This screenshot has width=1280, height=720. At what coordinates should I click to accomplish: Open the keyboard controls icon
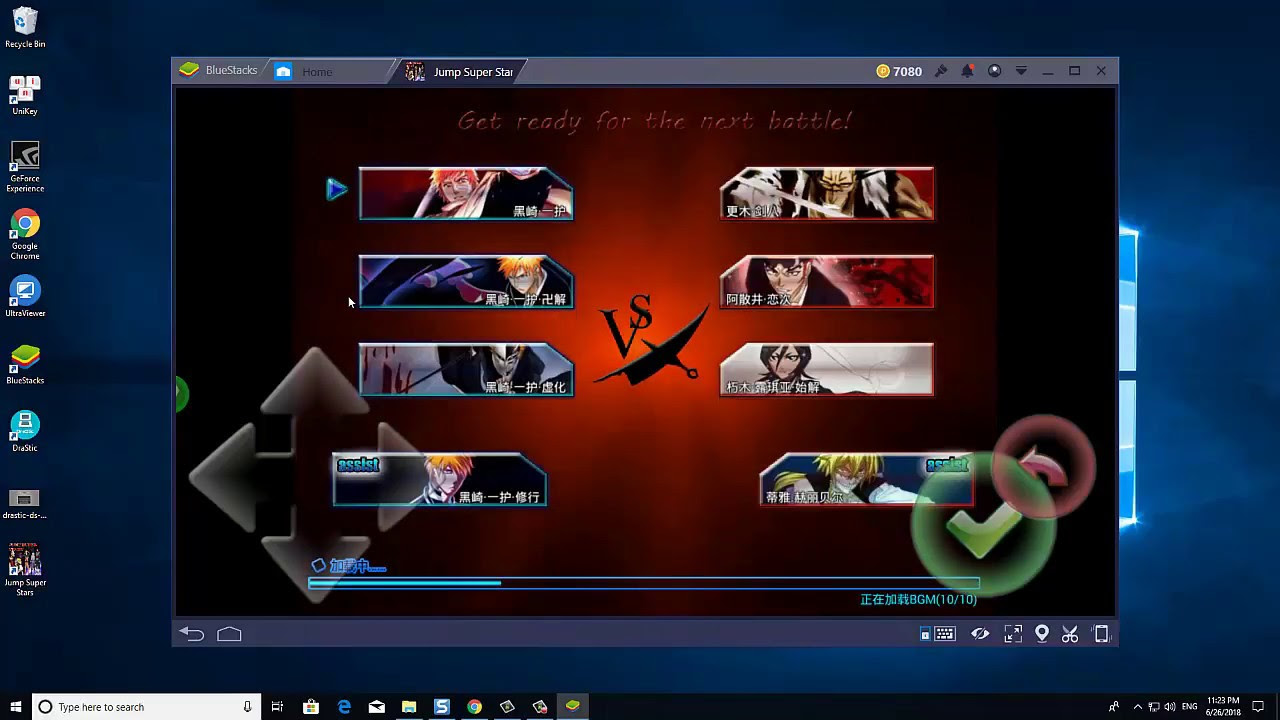point(945,634)
